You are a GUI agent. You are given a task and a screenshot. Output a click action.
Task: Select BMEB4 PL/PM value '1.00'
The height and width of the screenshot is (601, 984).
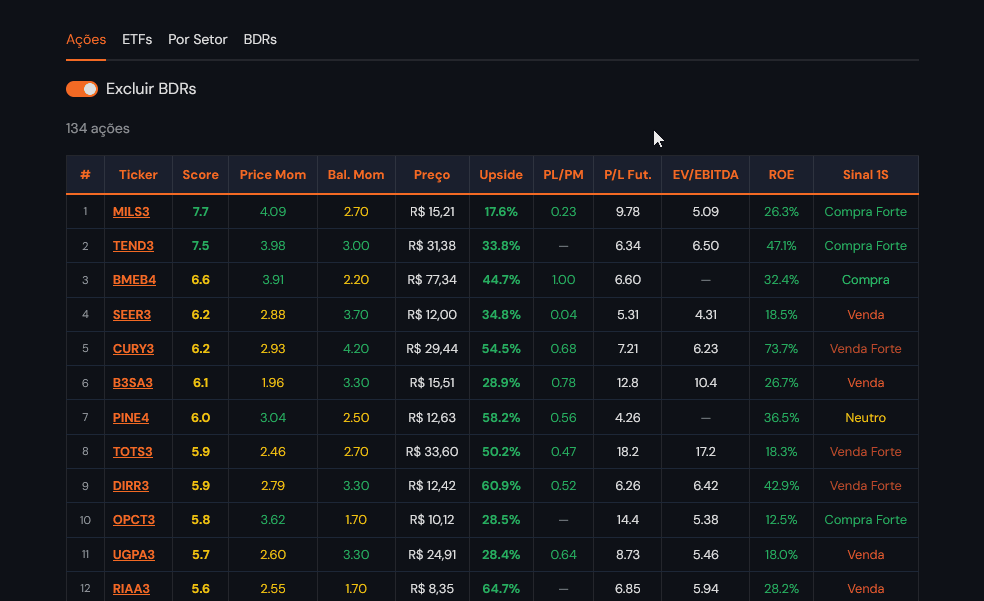click(x=563, y=280)
